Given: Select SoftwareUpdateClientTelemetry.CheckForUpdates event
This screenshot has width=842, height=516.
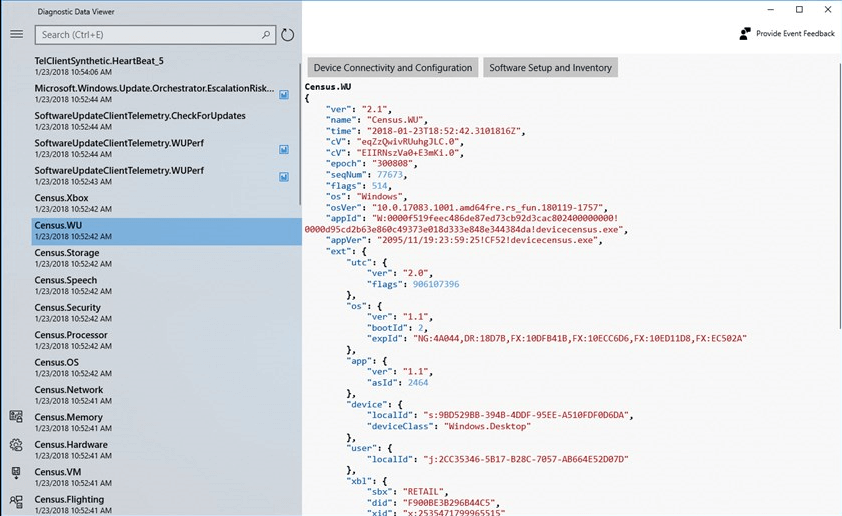Looking at the screenshot, I should coord(166,121).
